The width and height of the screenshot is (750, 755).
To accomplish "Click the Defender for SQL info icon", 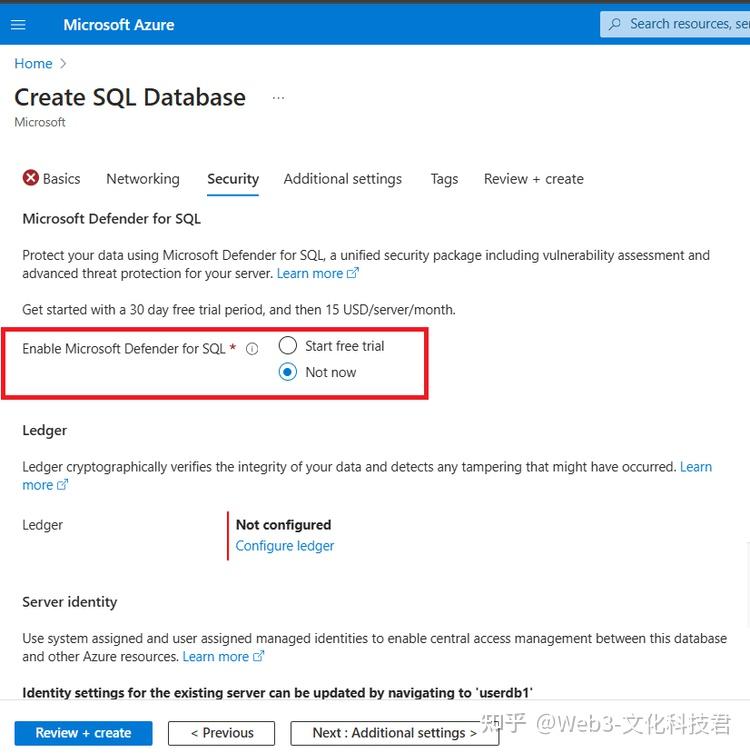I will tap(252, 349).
